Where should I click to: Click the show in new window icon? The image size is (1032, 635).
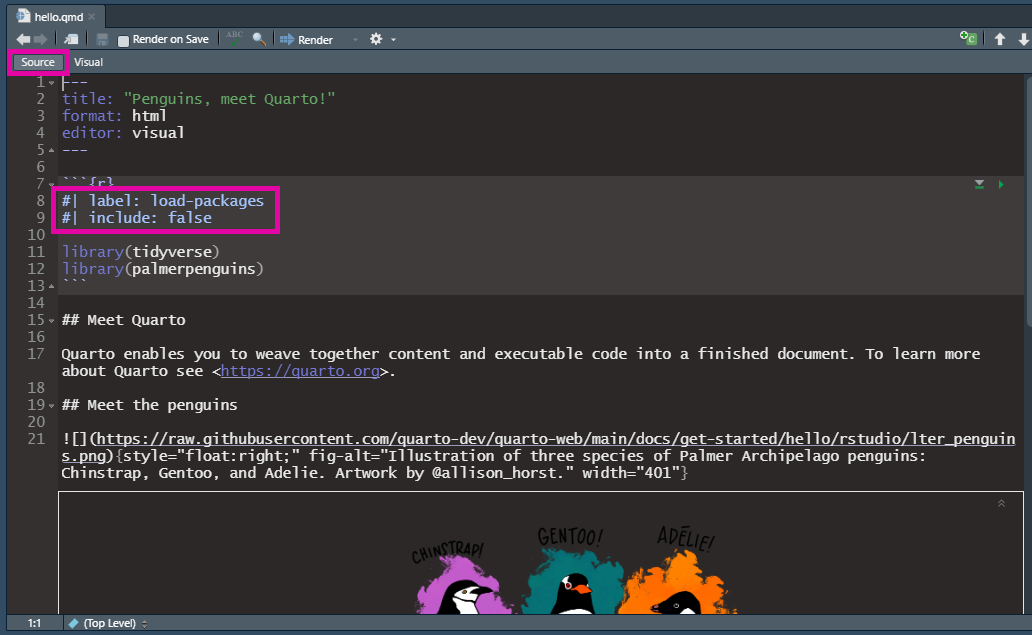click(x=73, y=39)
